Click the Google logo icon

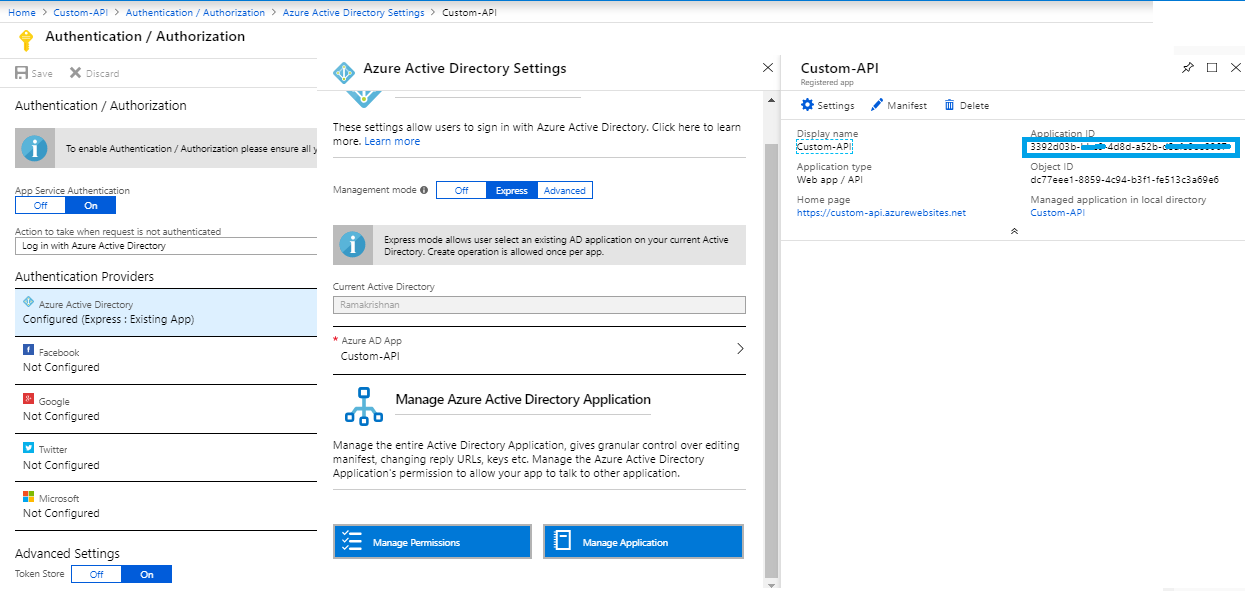coord(28,400)
